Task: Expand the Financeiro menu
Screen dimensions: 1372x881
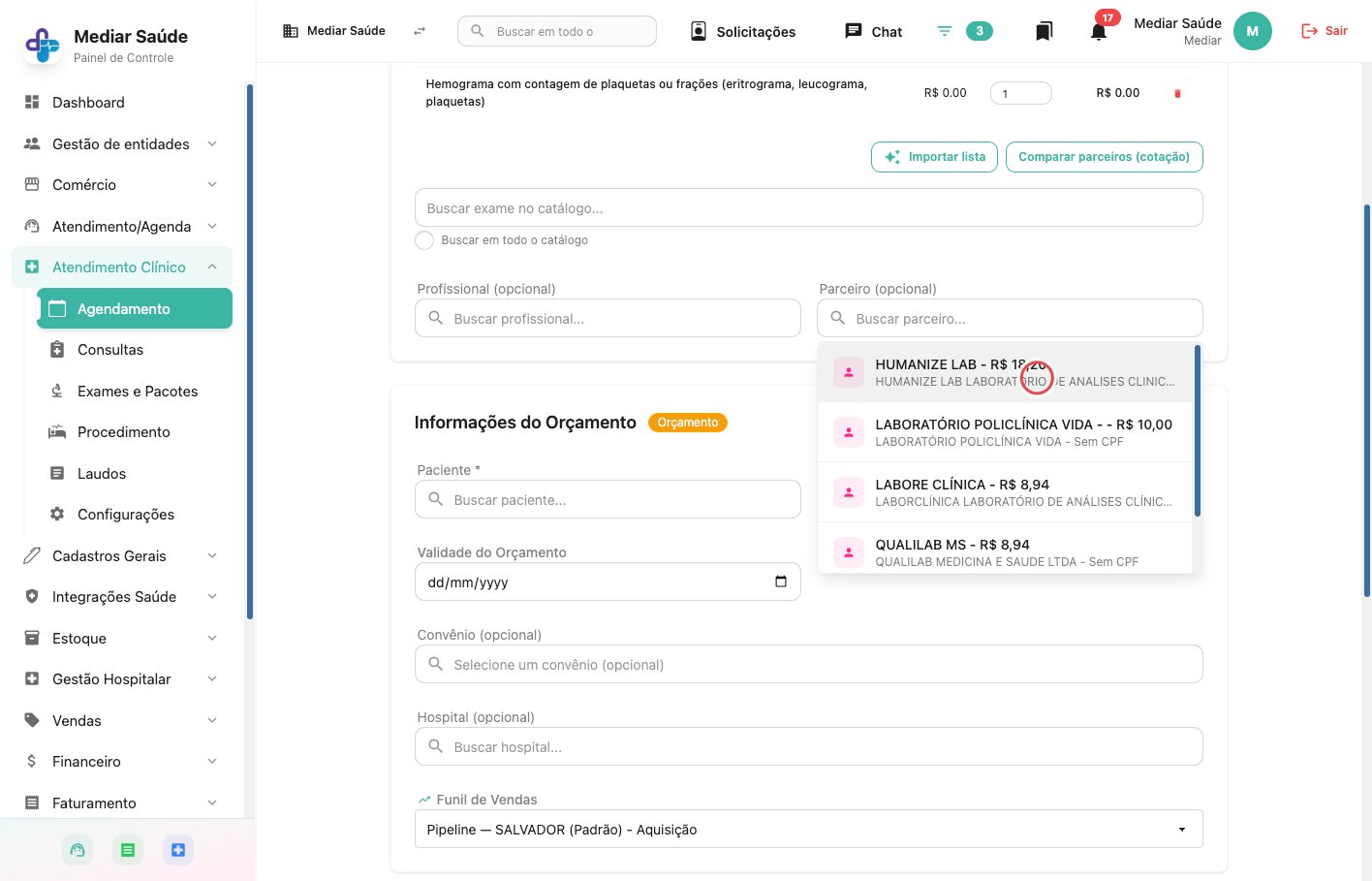Action: tap(121, 762)
